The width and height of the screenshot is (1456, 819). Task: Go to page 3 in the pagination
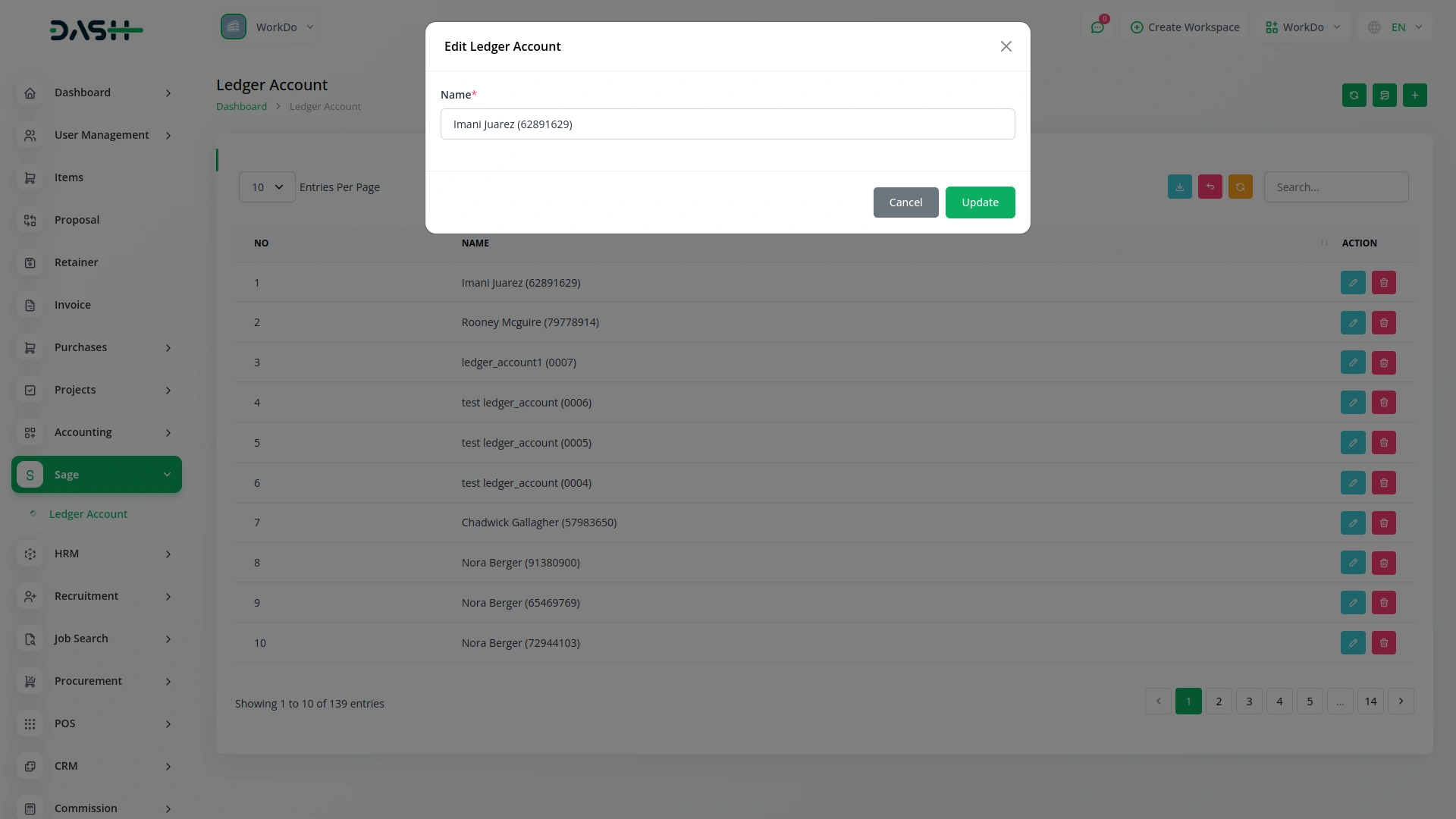pyautogui.click(x=1249, y=701)
